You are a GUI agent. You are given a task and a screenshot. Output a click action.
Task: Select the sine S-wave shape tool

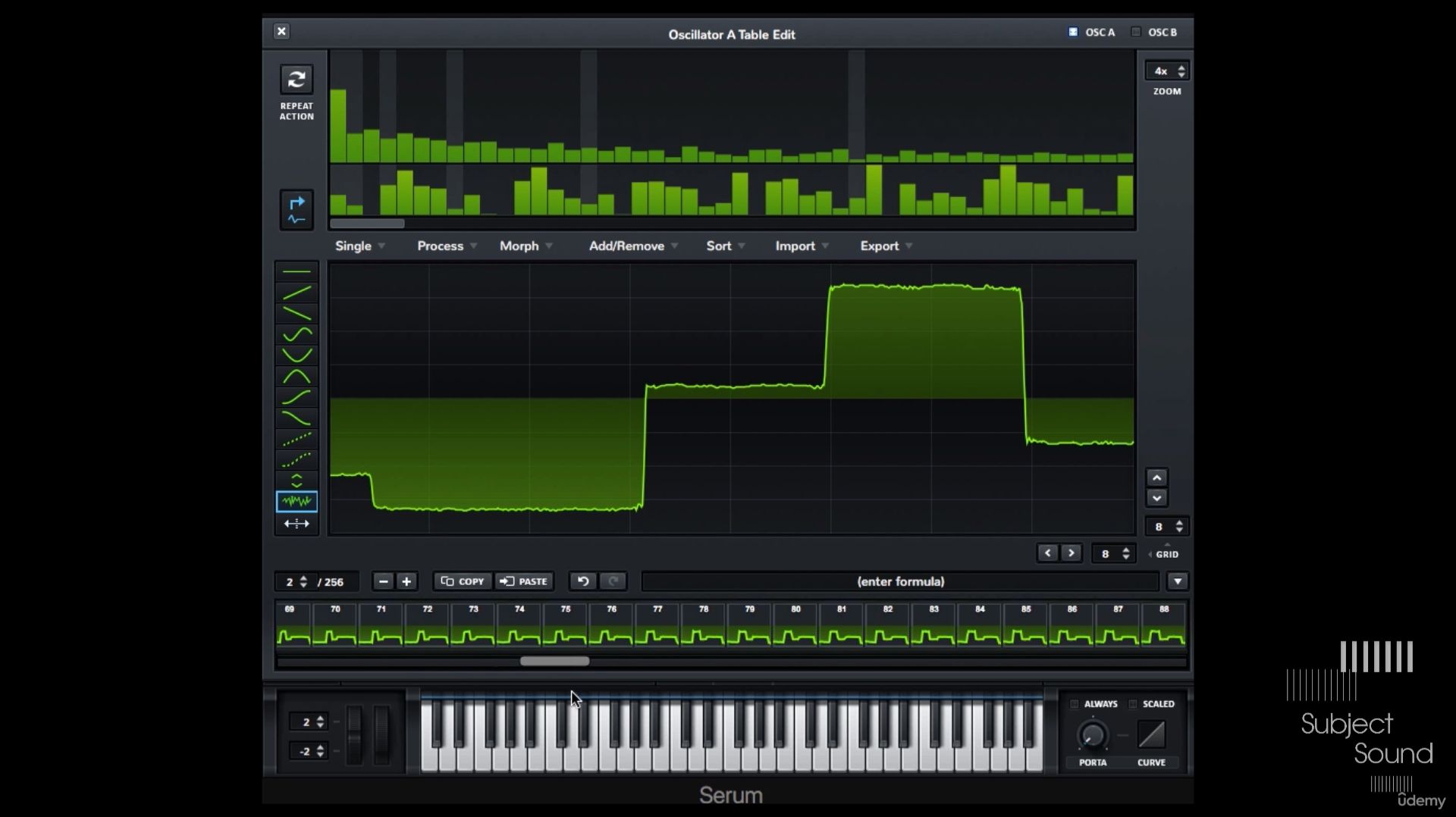pos(297,334)
